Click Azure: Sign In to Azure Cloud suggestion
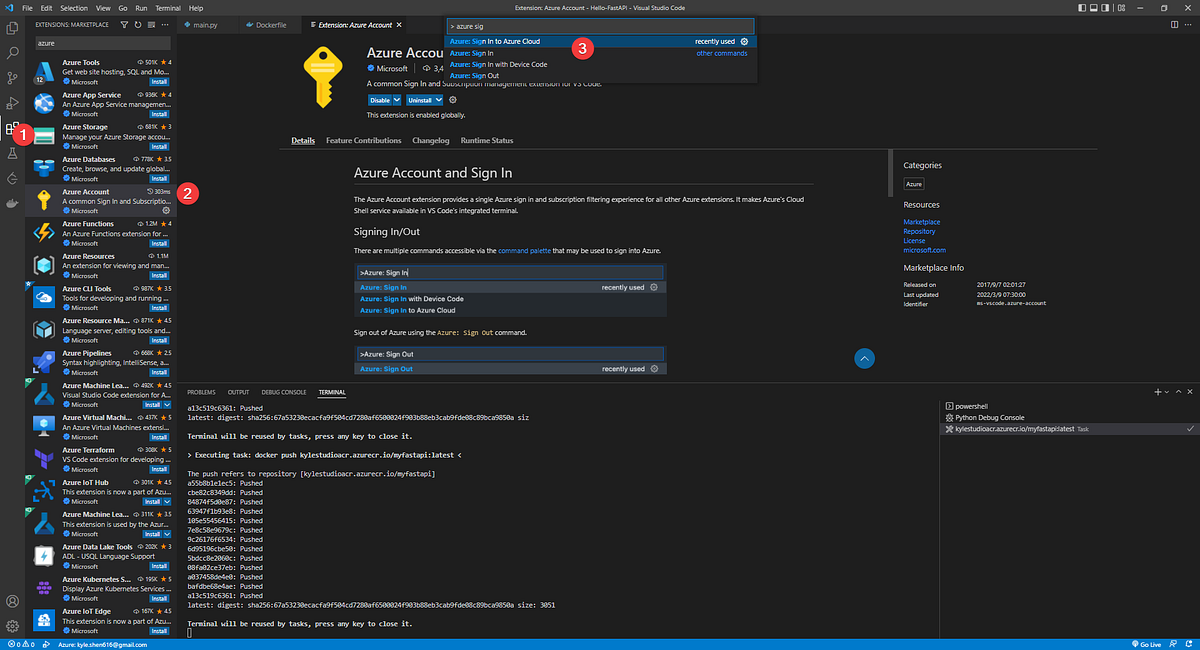1200x650 pixels. [520, 41]
